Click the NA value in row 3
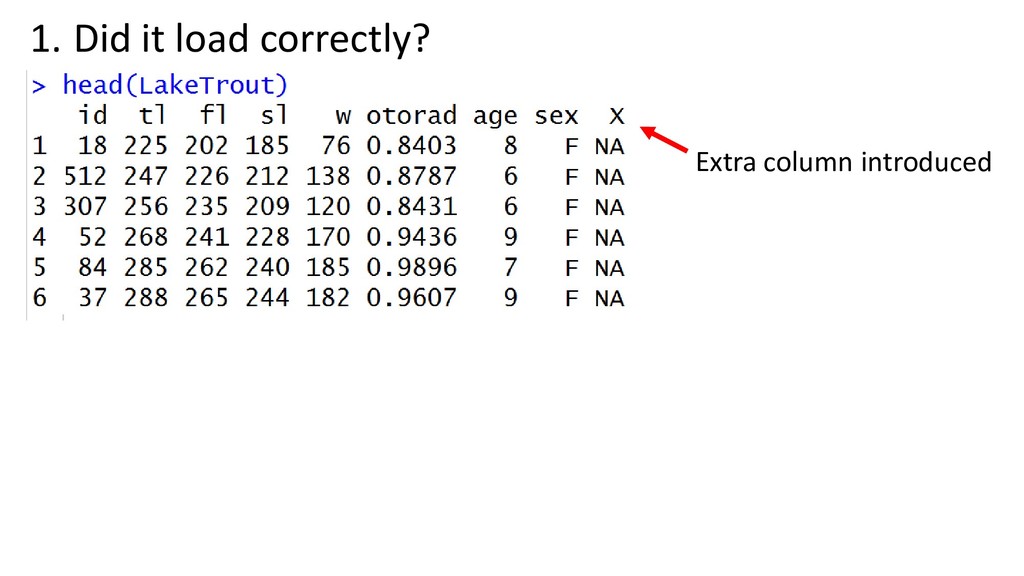 609,208
